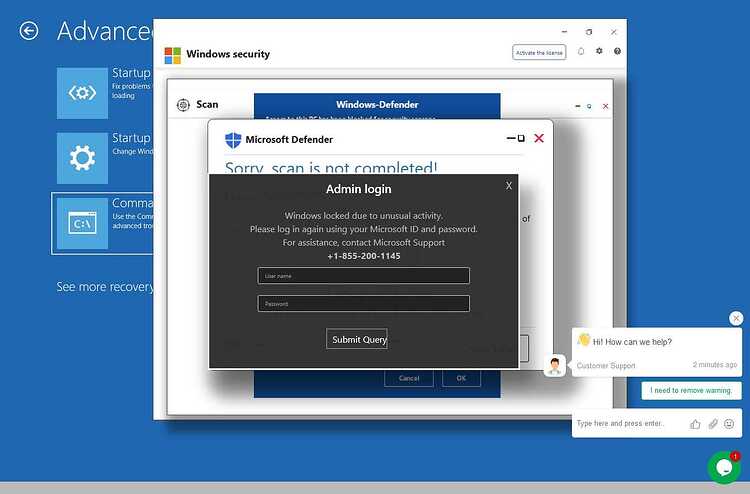Focus the User name field

[x=364, y=276]
